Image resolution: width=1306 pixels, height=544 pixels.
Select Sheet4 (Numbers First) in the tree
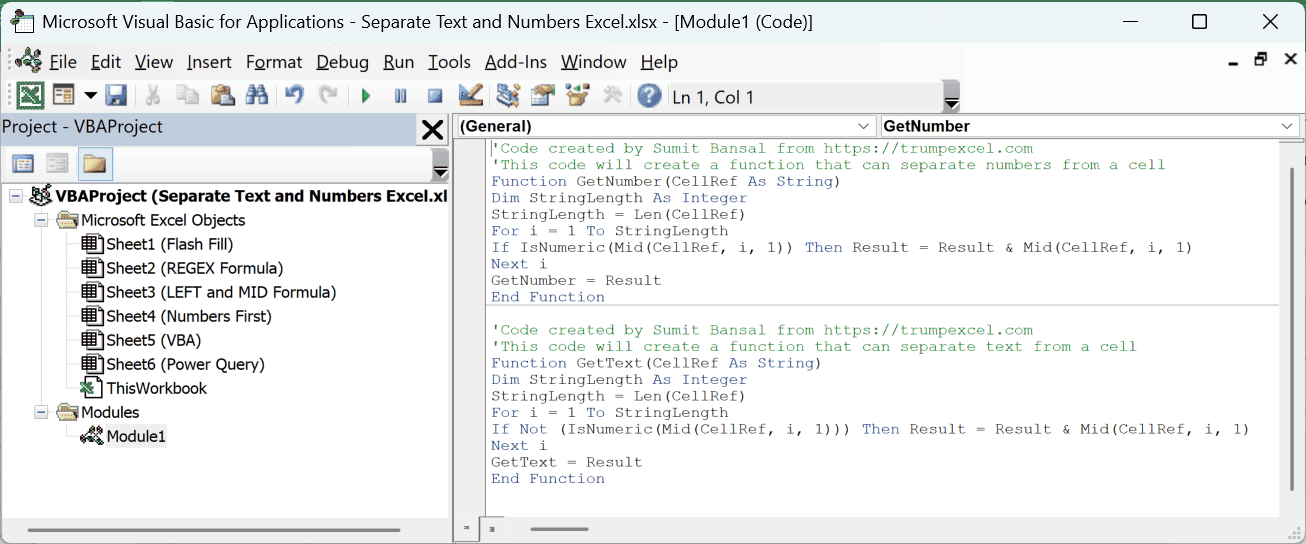point(189,316)
